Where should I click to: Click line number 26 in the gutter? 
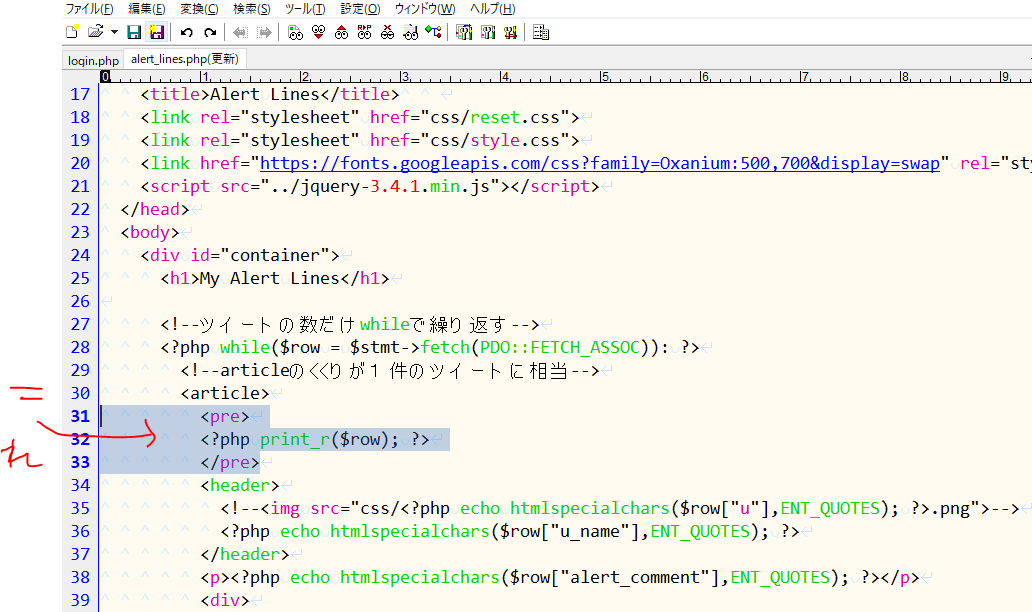click(80, 301)
